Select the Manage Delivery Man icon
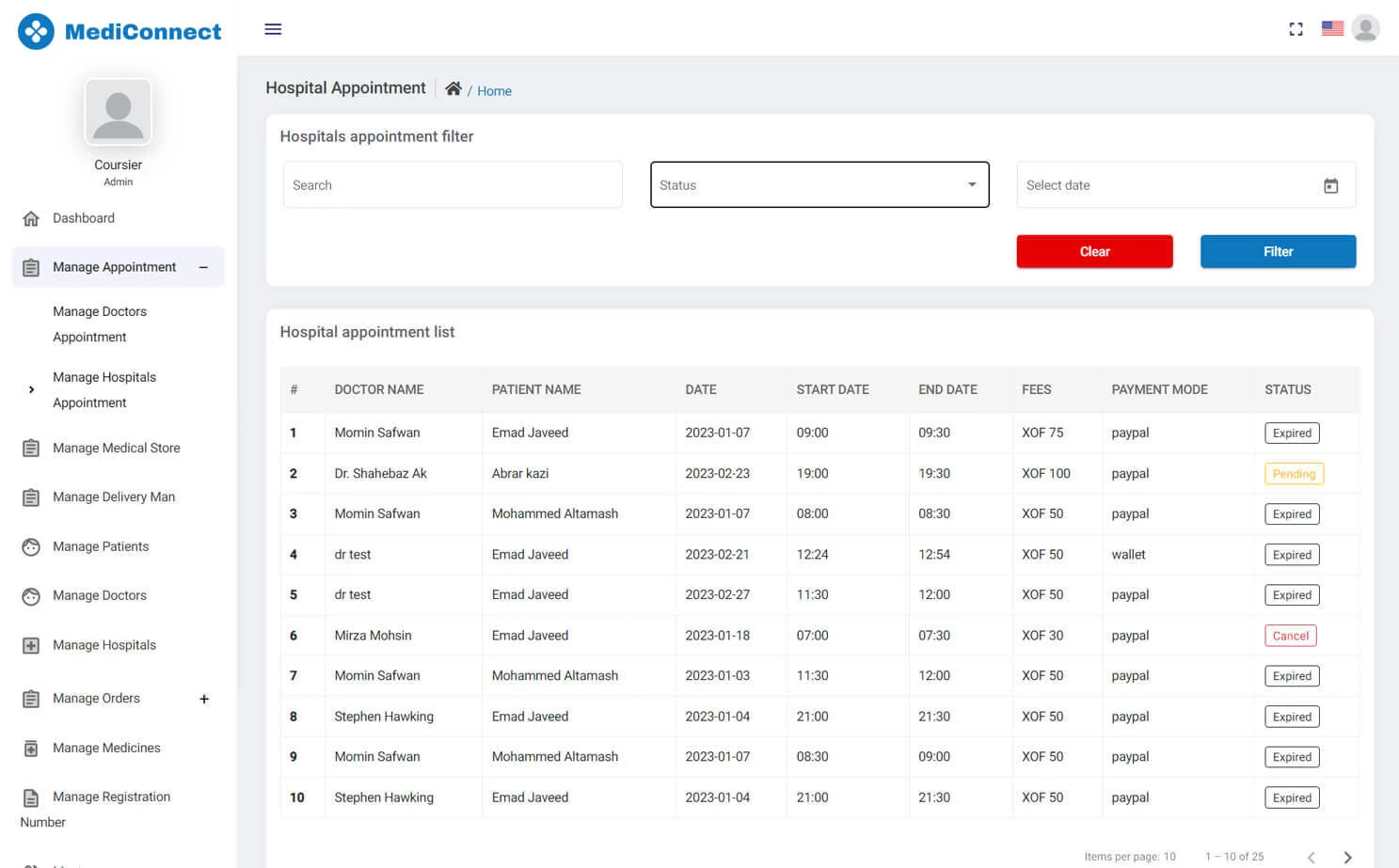 [x=32, y=497]
